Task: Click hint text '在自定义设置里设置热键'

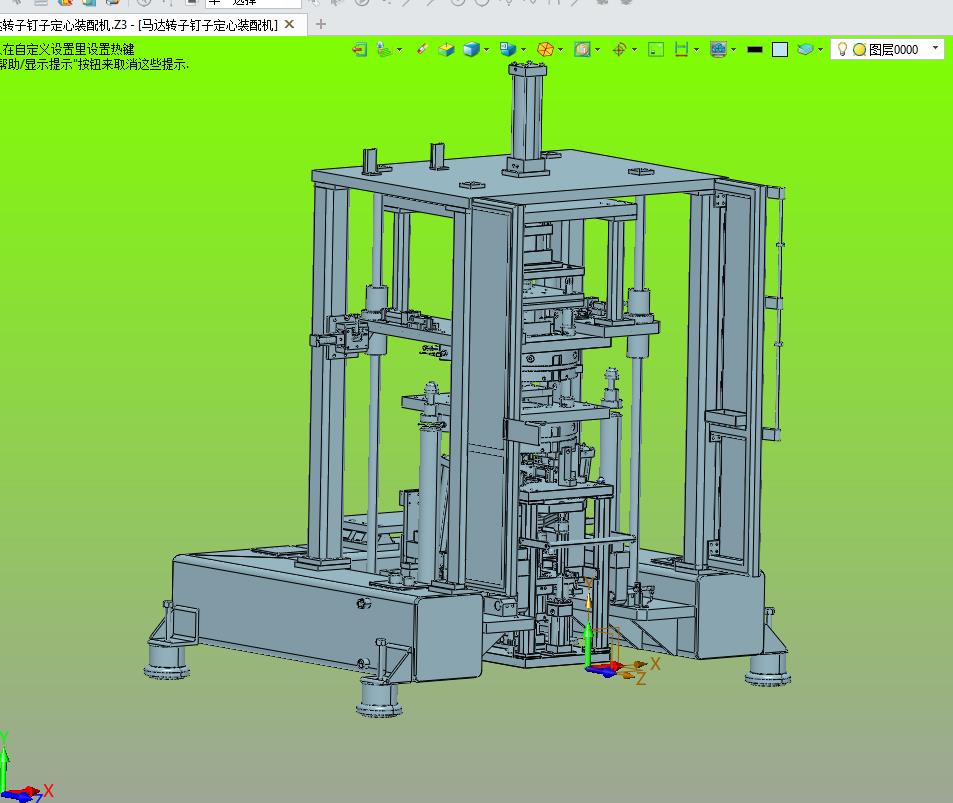Action: click(x=69, y=49)
